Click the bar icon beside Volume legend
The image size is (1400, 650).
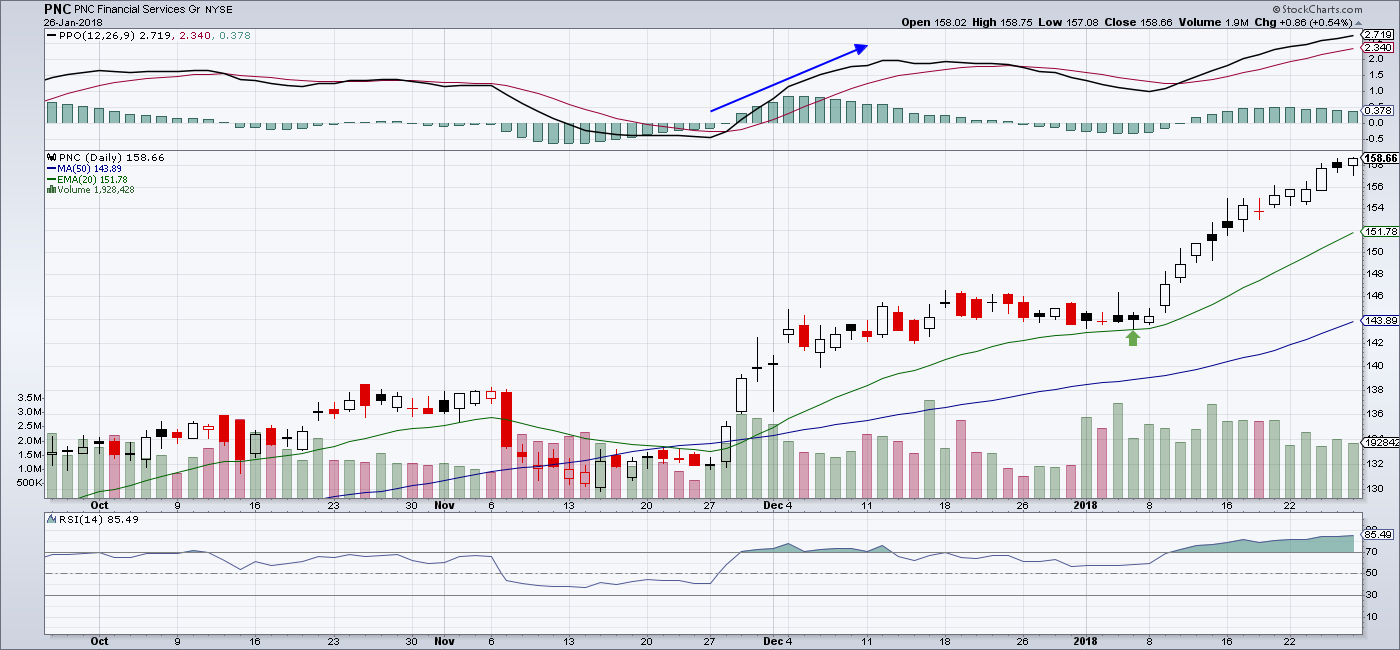pyautogui.click(x=50, y=189)
